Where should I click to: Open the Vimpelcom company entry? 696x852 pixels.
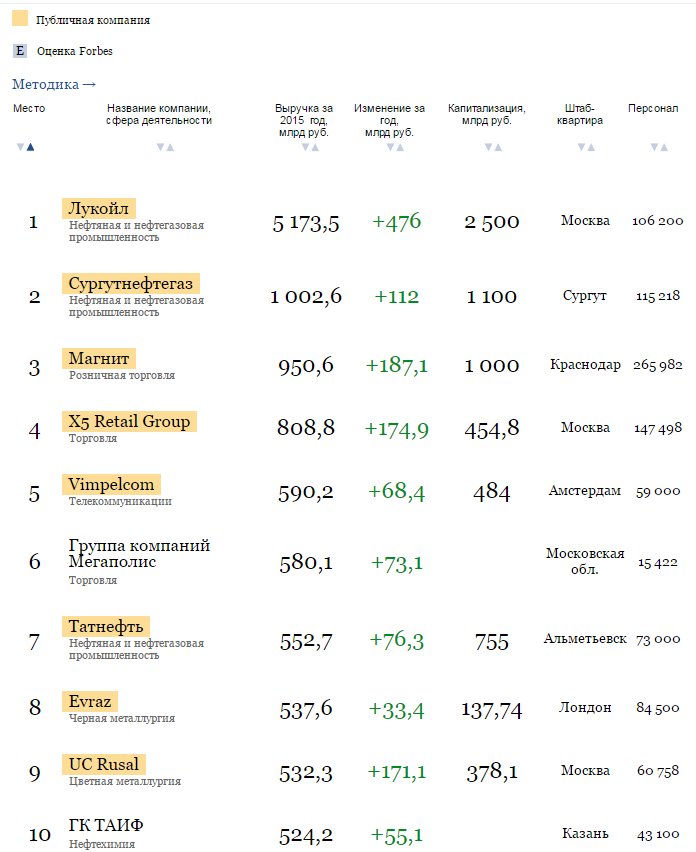[111, 484]
